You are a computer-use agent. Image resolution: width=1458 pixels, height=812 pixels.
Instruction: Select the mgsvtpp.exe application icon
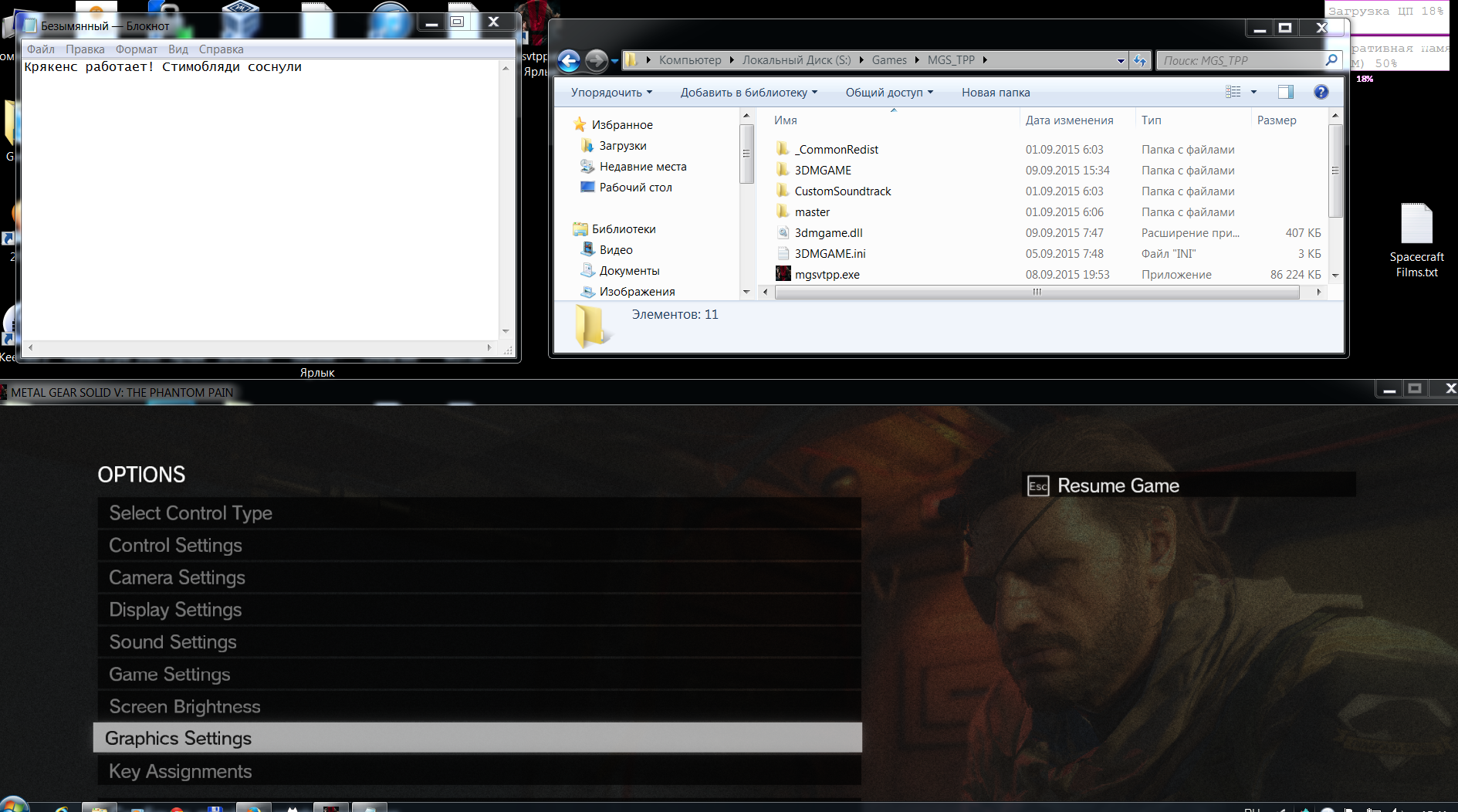tap(783, 274)
